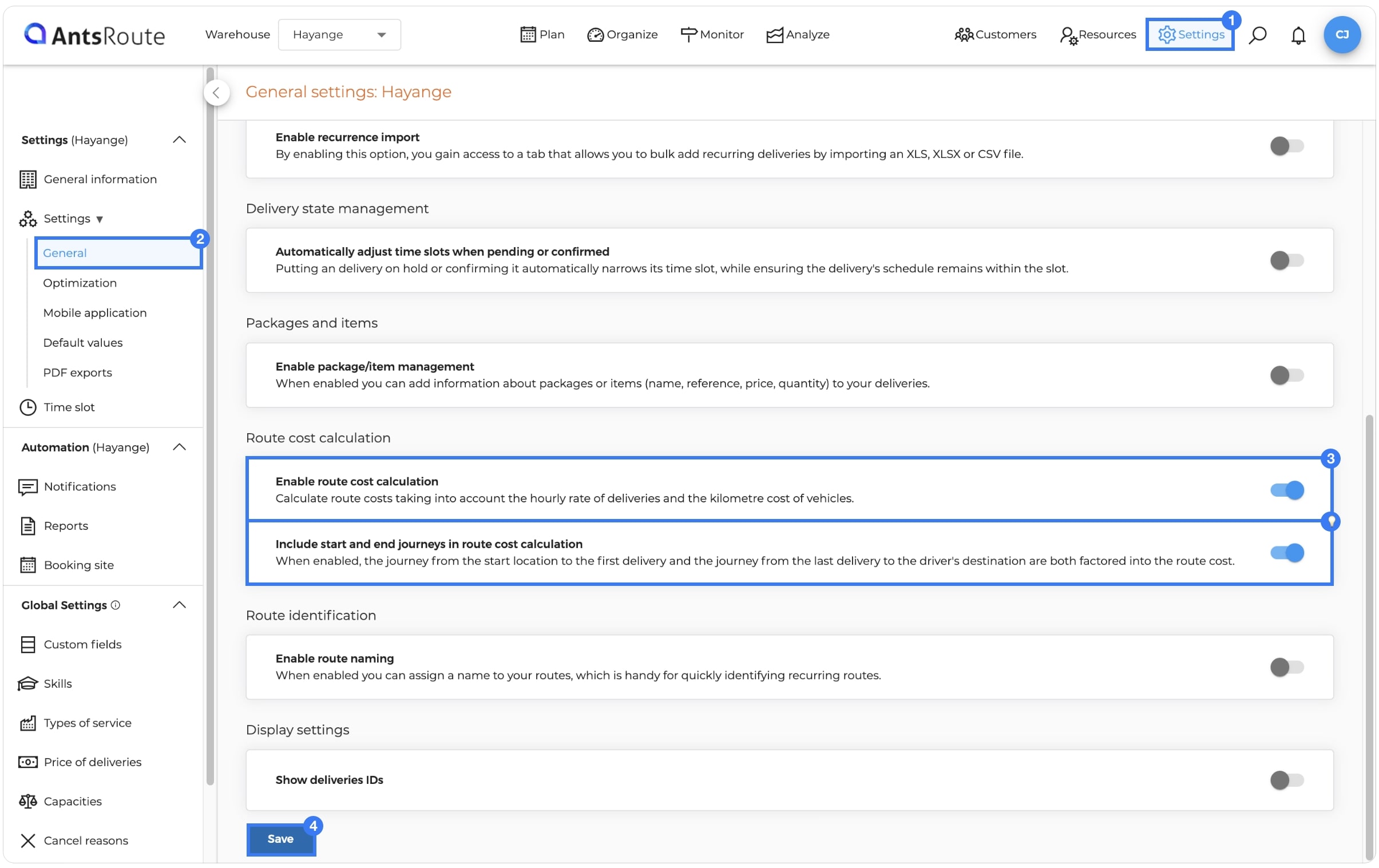This screenshot has height=868, width=1379.
Task: Click the Time slot clock icon
Action: pos(28,407)
